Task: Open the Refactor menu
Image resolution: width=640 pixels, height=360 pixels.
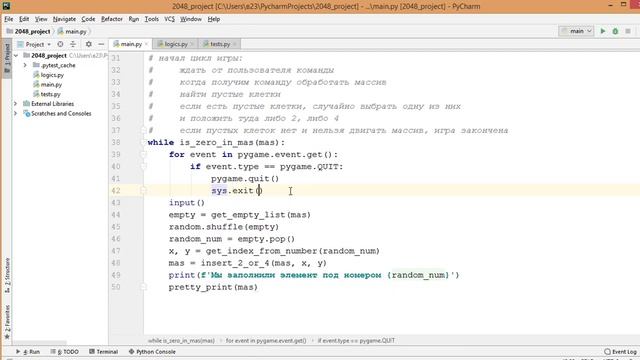Action: point(112,19)
